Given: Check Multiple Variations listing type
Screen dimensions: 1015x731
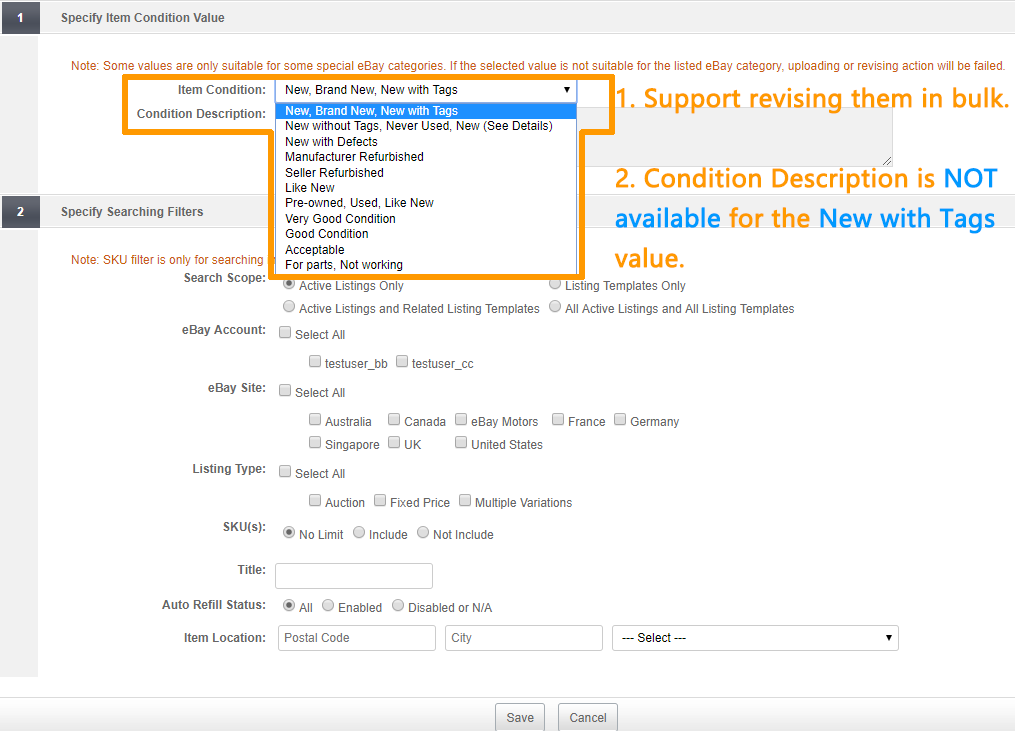Looking at the screenshot, I should [x=465, y=500].
